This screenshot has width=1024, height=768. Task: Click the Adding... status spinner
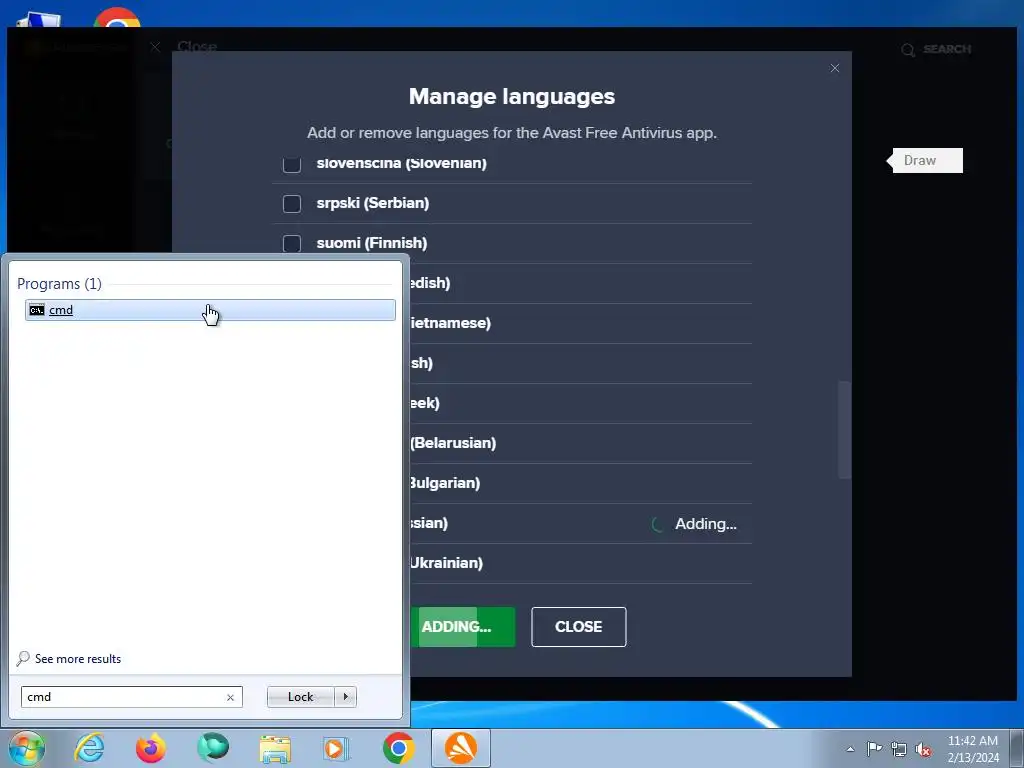tap(658, 524)
